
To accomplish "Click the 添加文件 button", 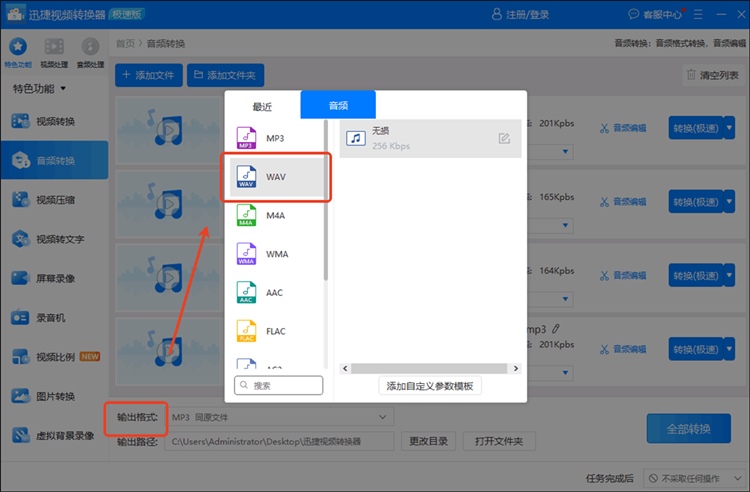I will 149,75.
